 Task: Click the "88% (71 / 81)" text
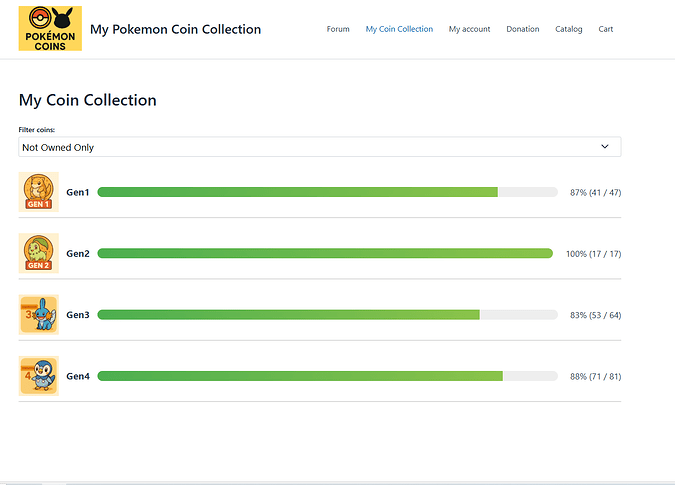click(595, 377)
